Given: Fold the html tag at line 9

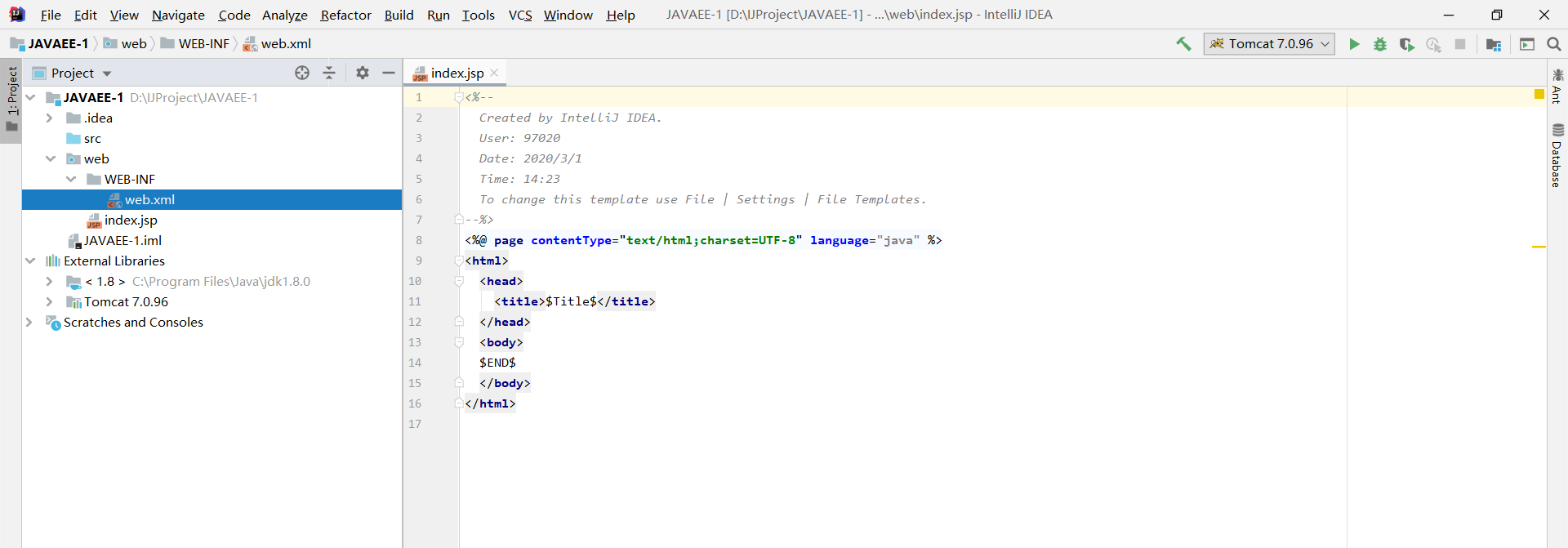Looking at the screenshot, I should point(459,261).
